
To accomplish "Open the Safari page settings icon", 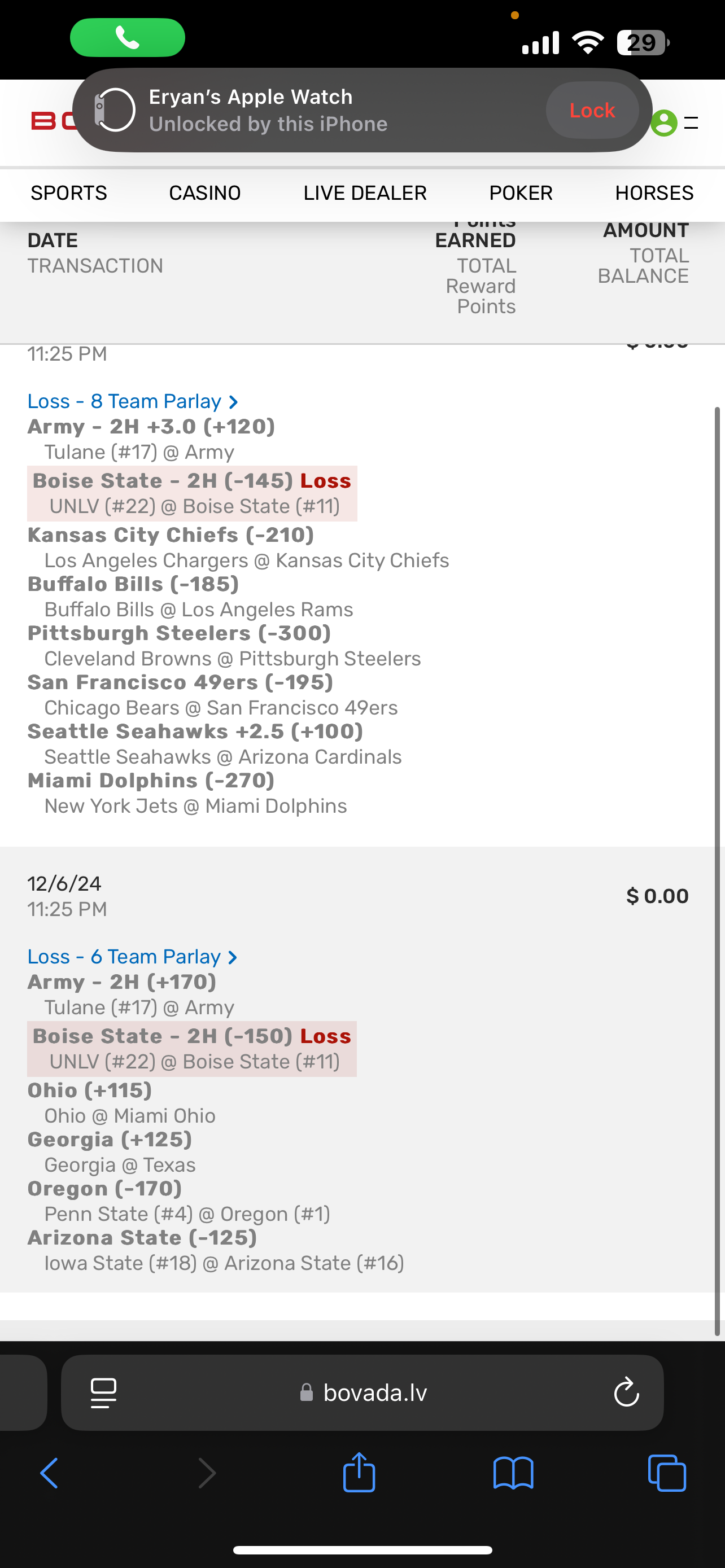I will (103, 1392).
